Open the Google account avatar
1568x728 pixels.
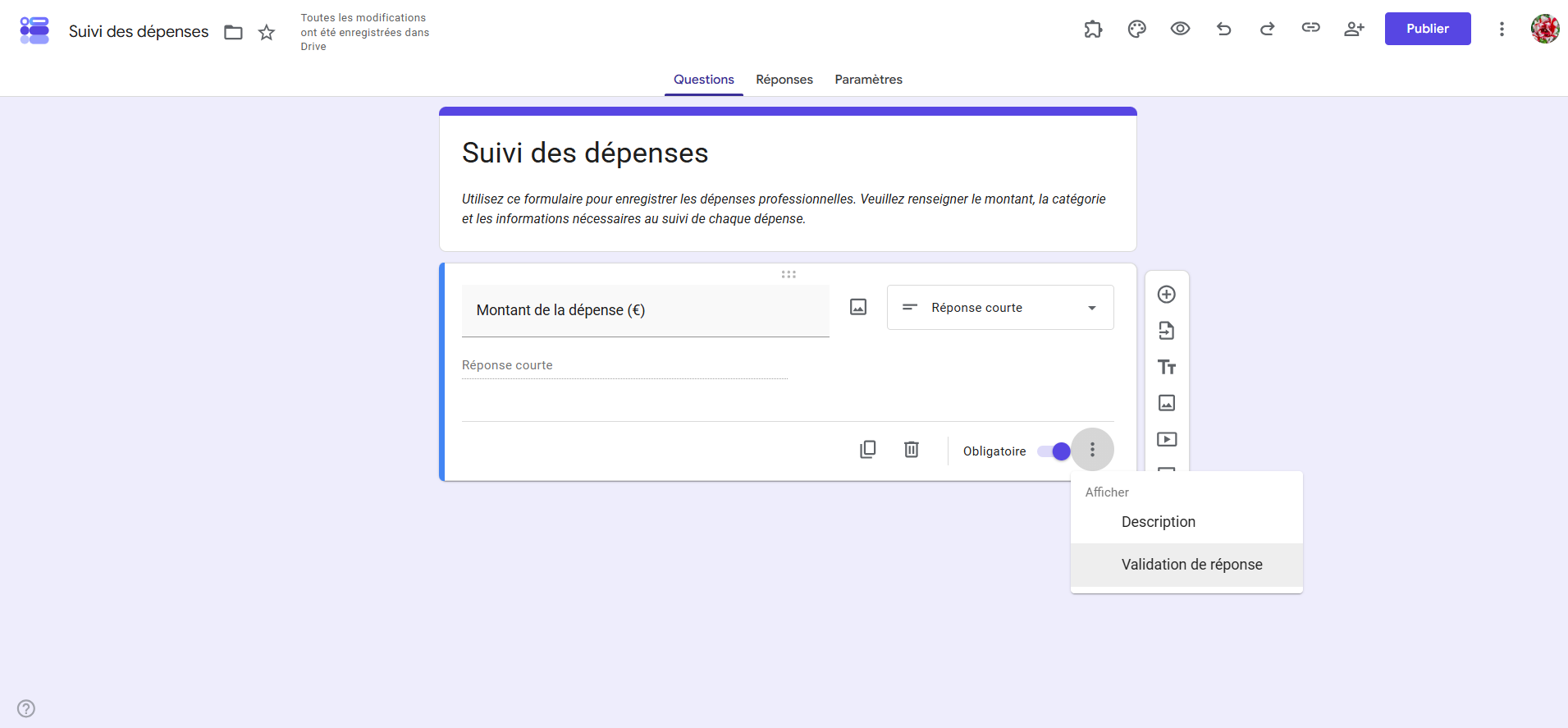coord(1545,29)
